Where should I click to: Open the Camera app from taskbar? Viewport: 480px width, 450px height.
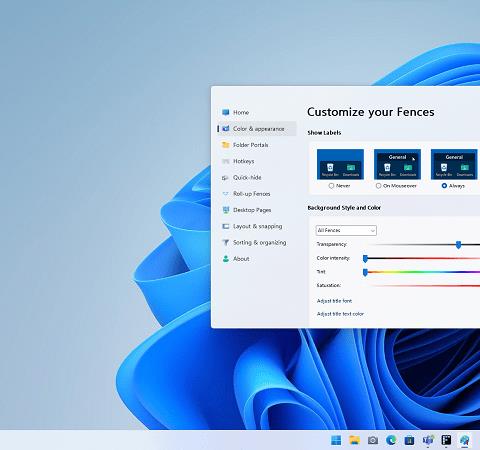point(373,440)
